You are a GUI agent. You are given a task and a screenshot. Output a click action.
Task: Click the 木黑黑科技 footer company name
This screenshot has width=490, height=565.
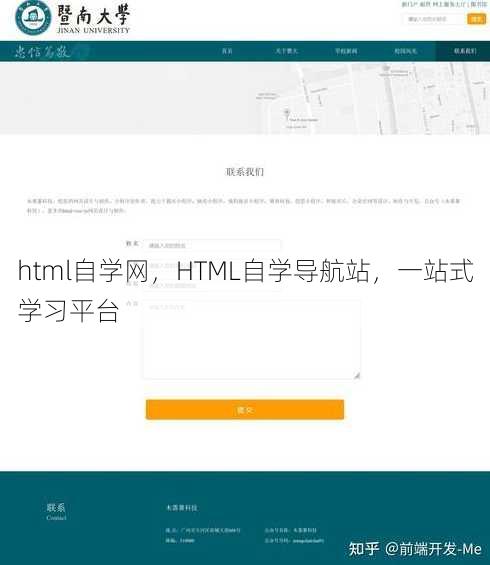coord(182,507)
